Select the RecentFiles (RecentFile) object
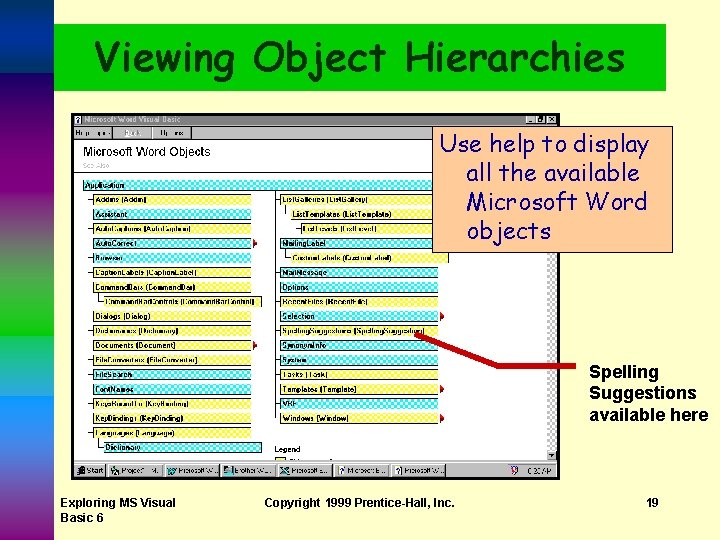Image resolution: width=720 pixels, height=540 pixels. point(359,302)
